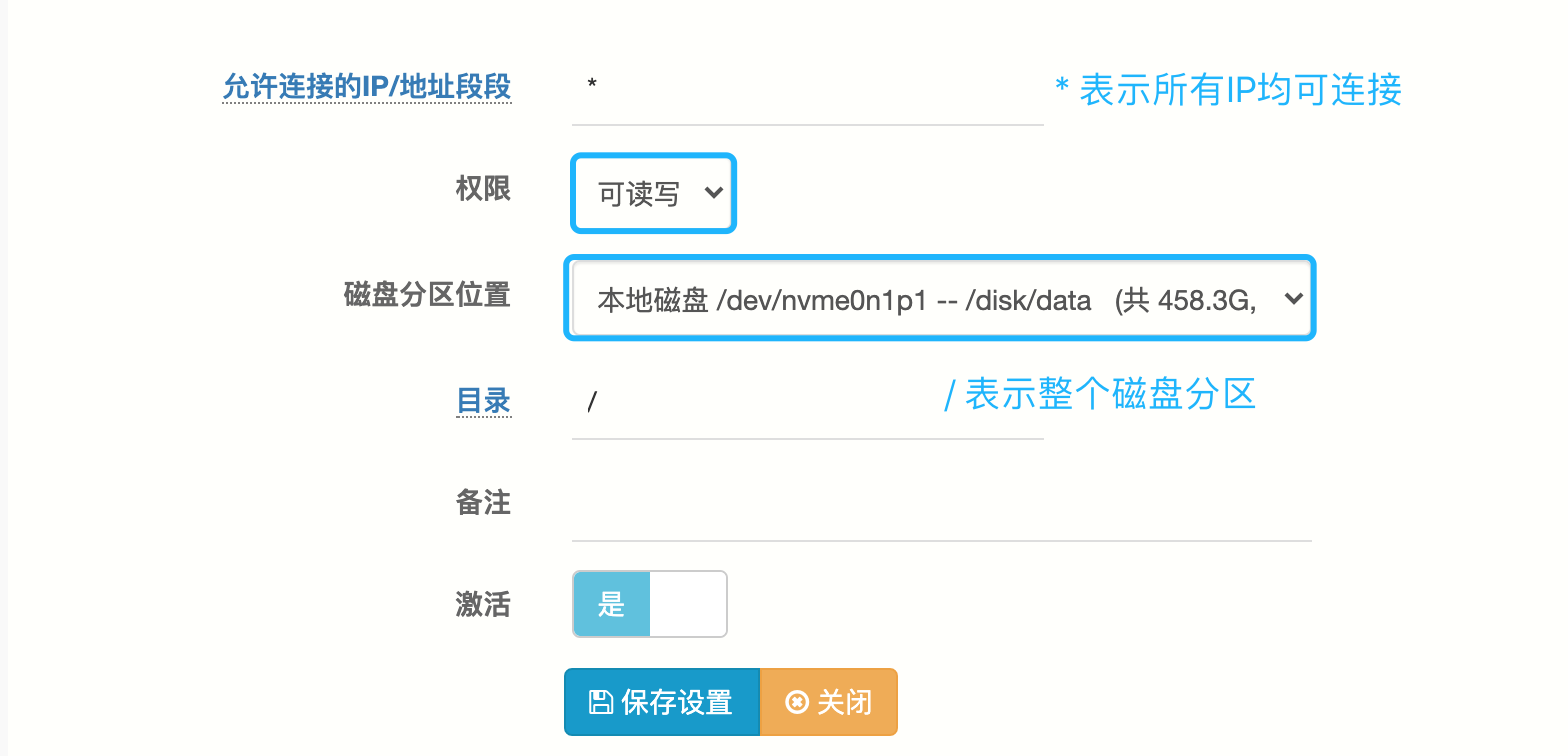The image size is (1568, 756).
Task: Click the circled X icon beside 关闭
Action: point(797,702)
